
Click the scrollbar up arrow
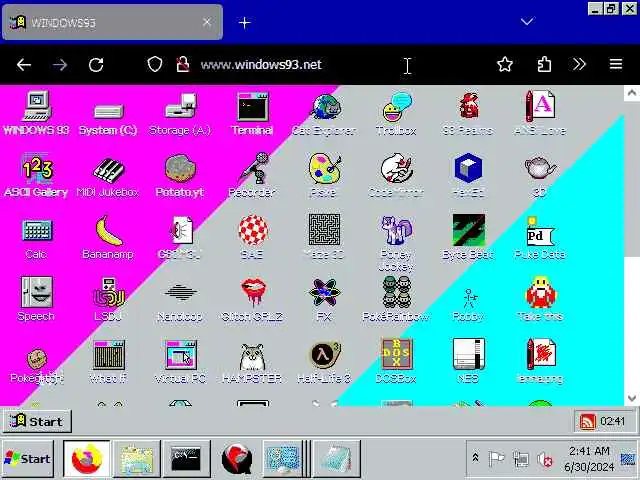[x=631, y=93]
